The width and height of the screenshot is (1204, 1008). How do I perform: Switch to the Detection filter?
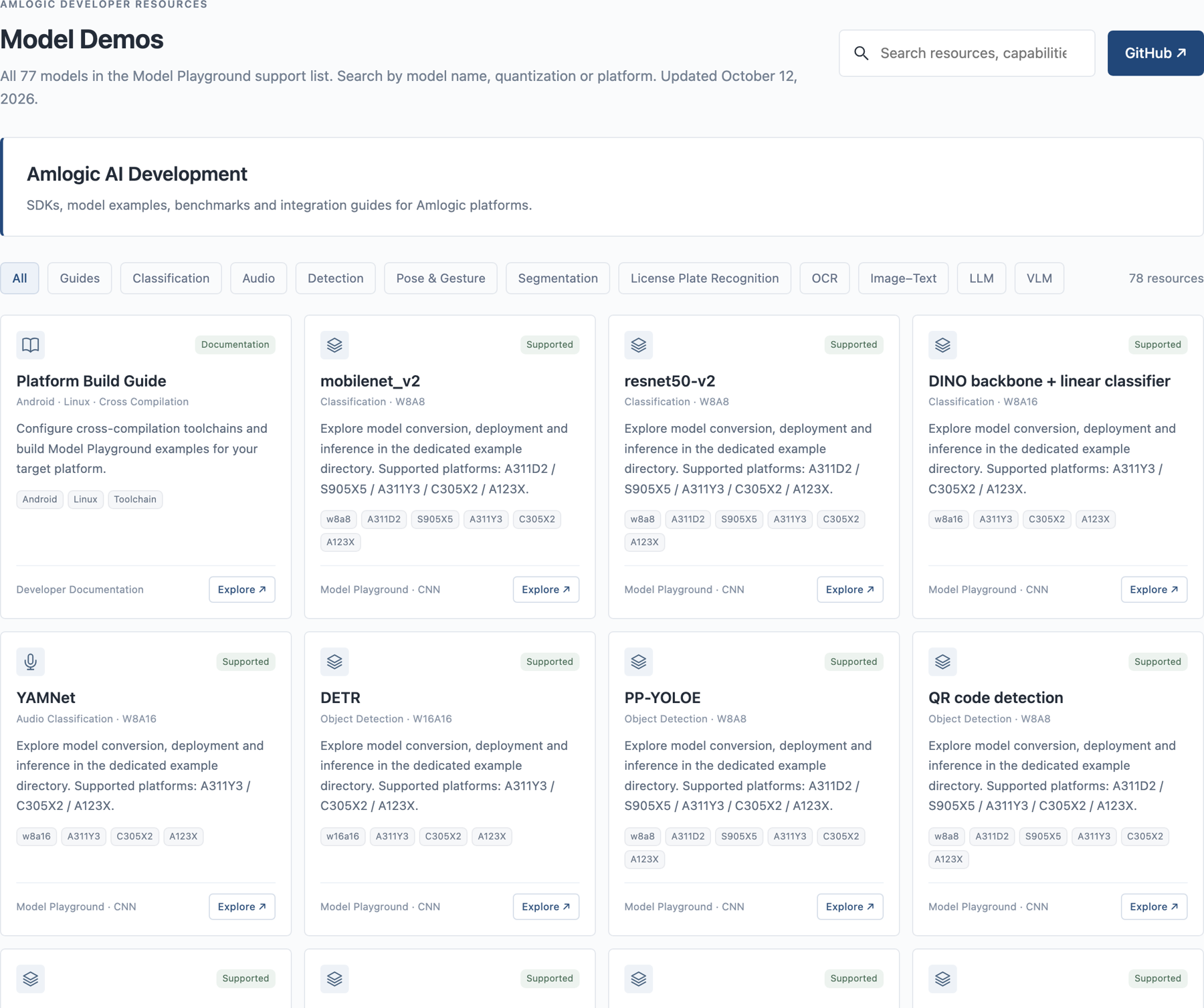336,278
